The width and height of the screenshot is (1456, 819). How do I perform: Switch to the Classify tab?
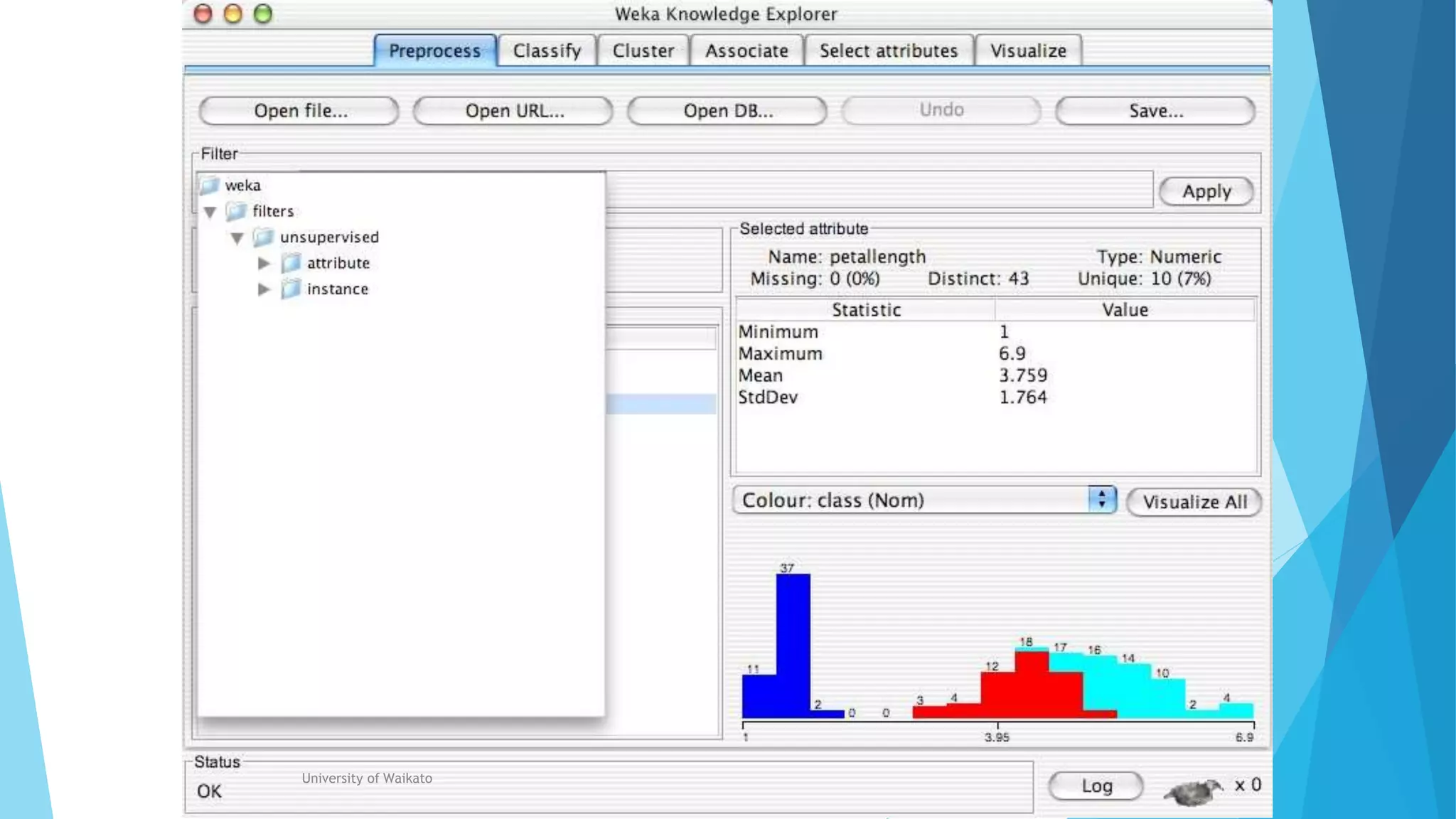click(547, 51)
